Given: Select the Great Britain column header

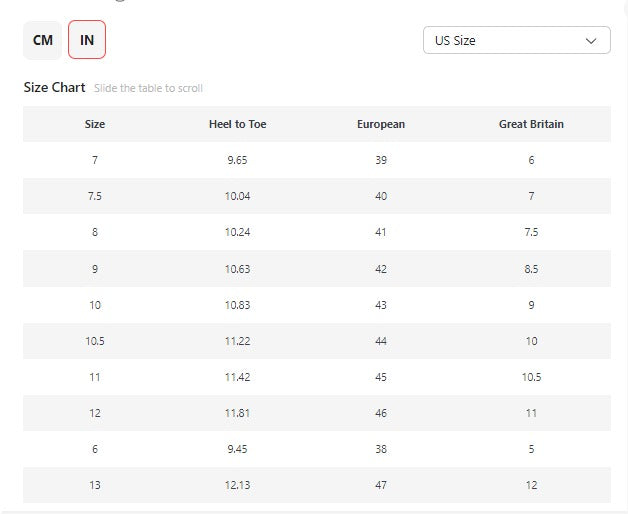Looking at the screenshot, I should [x=531, y=124].
